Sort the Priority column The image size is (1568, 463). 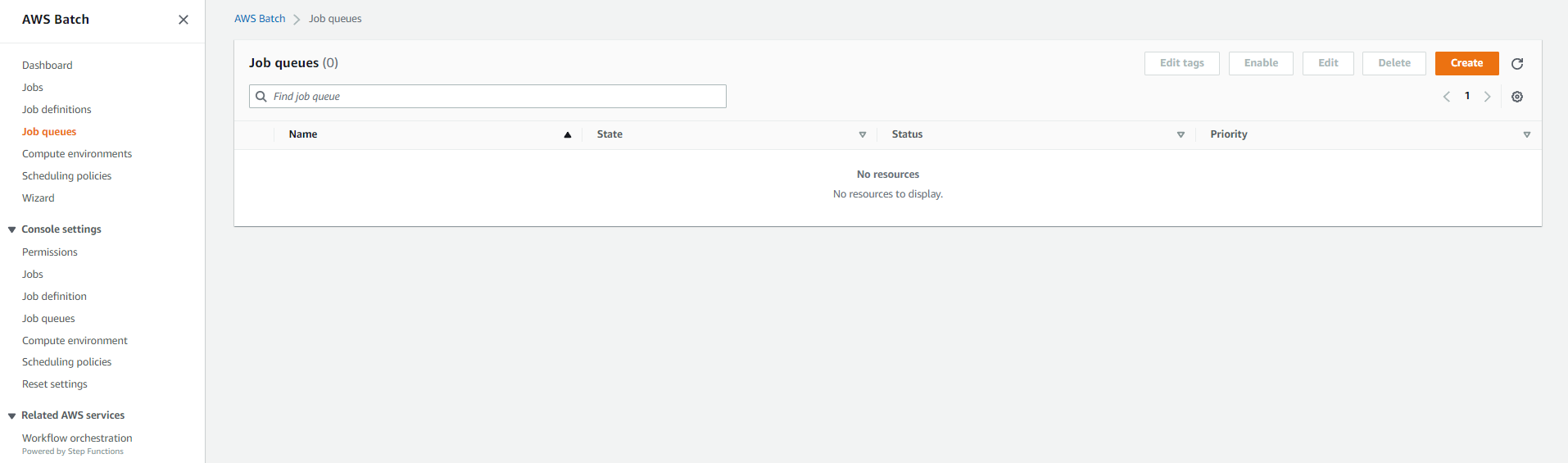(1527, 135)
